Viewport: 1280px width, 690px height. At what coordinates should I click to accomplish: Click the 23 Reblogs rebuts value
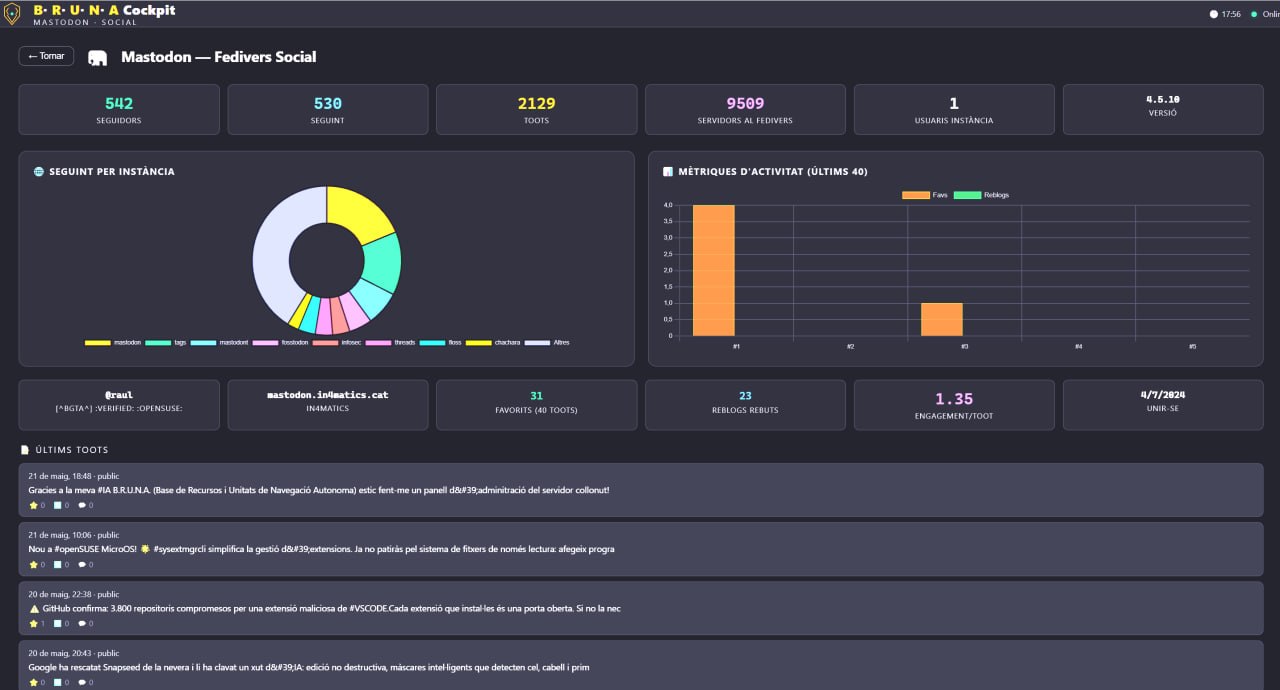tap(745, 396)
